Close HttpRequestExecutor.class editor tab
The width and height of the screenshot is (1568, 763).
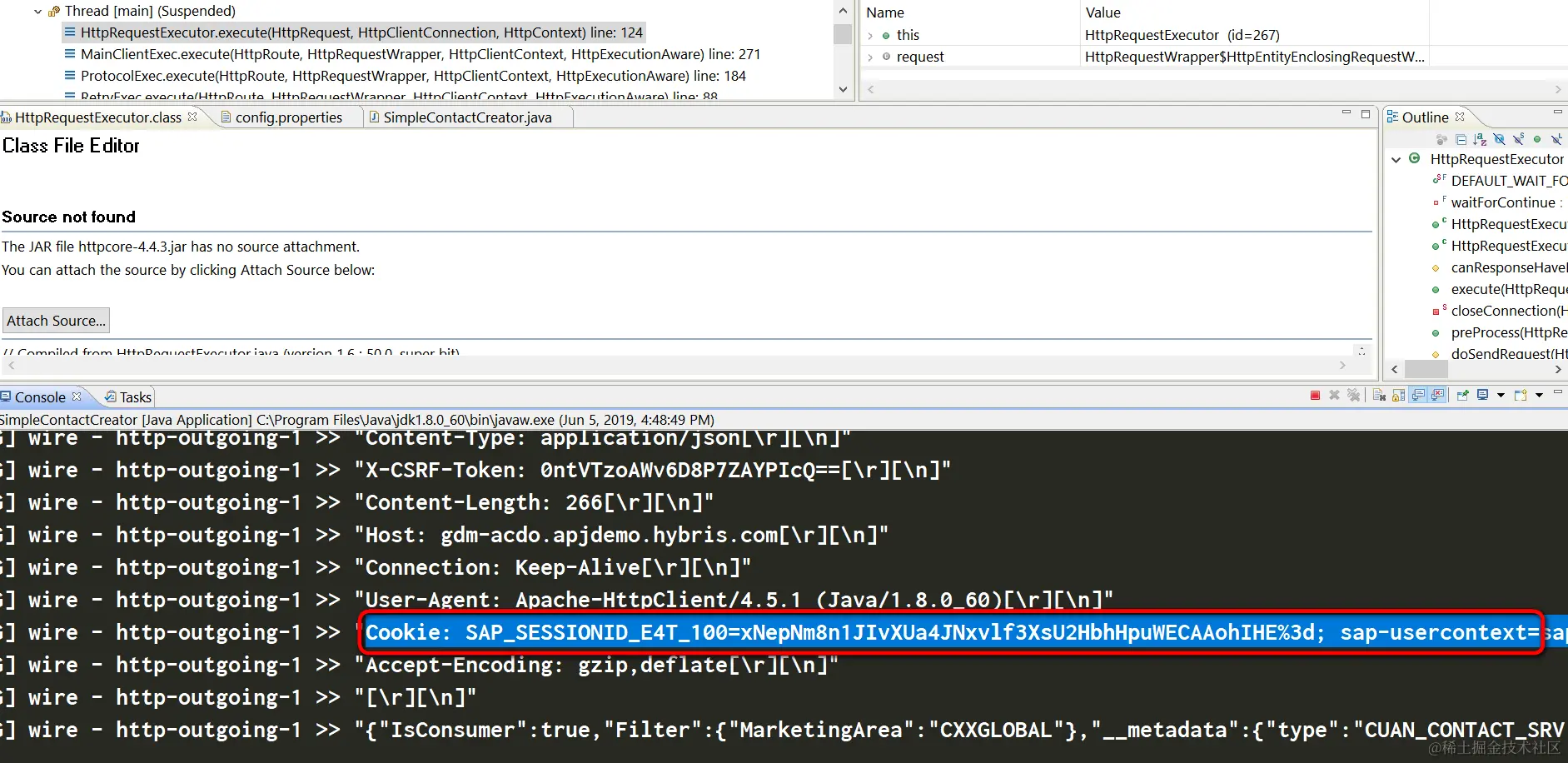(x=192, y=117)
